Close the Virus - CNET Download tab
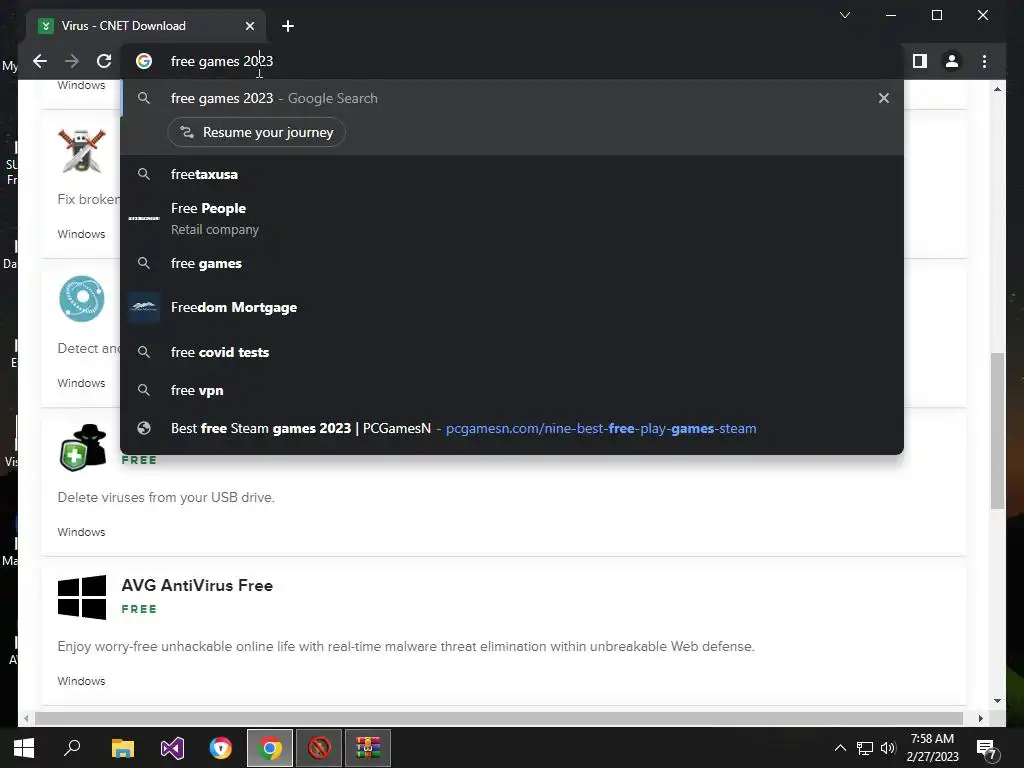Image resolution: width=1024 pixels, height=768 pixels. coord(249,26)
